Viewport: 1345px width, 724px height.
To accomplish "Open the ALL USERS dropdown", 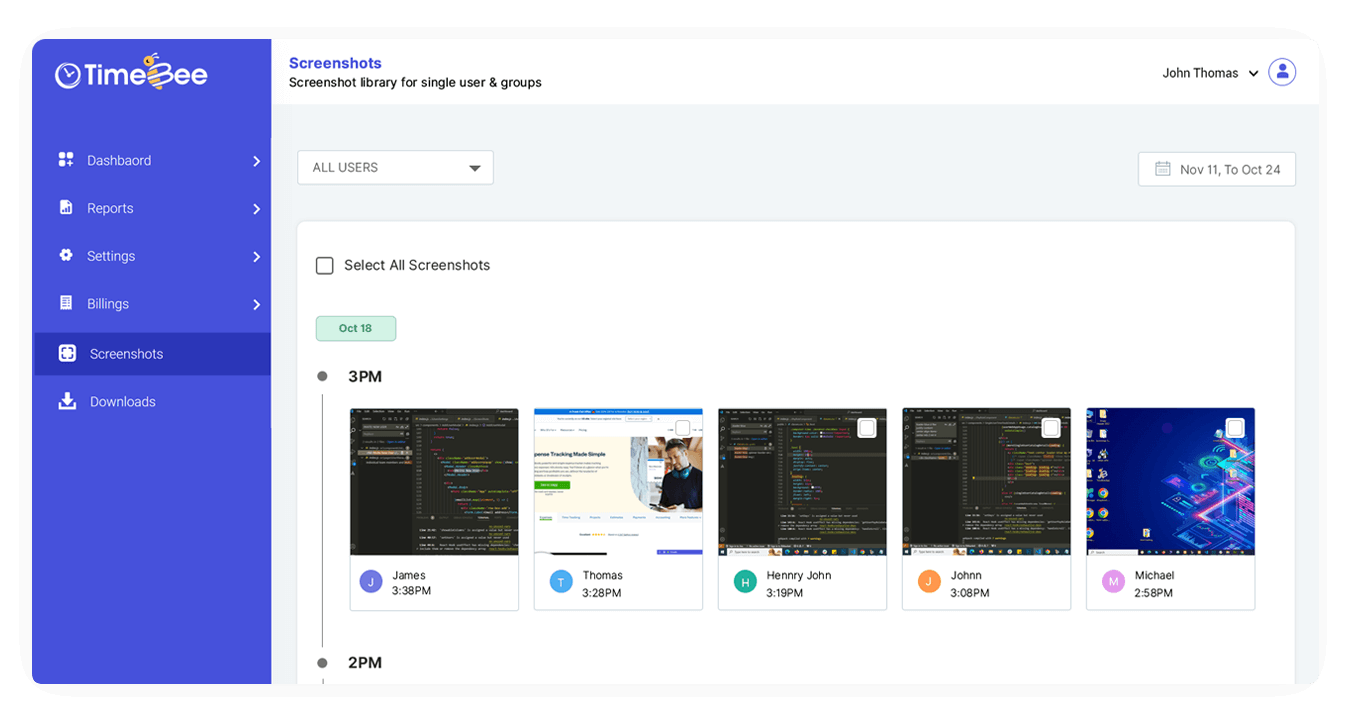I will [x=395, y=167].
